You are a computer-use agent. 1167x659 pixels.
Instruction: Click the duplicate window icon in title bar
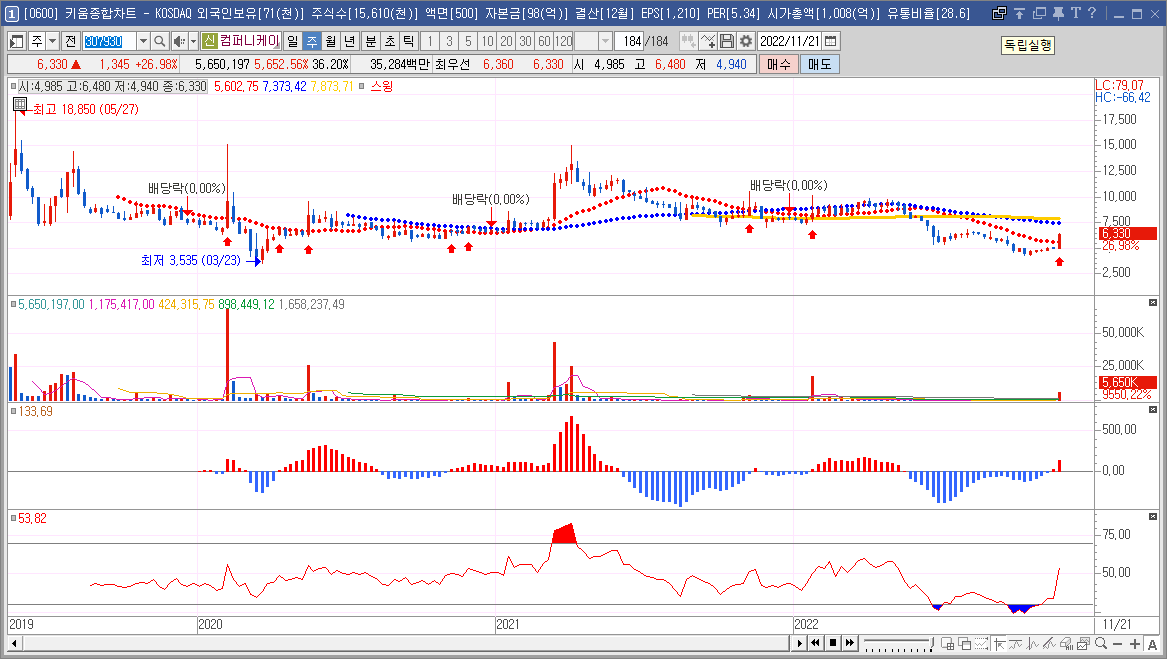coord(1039,13)
